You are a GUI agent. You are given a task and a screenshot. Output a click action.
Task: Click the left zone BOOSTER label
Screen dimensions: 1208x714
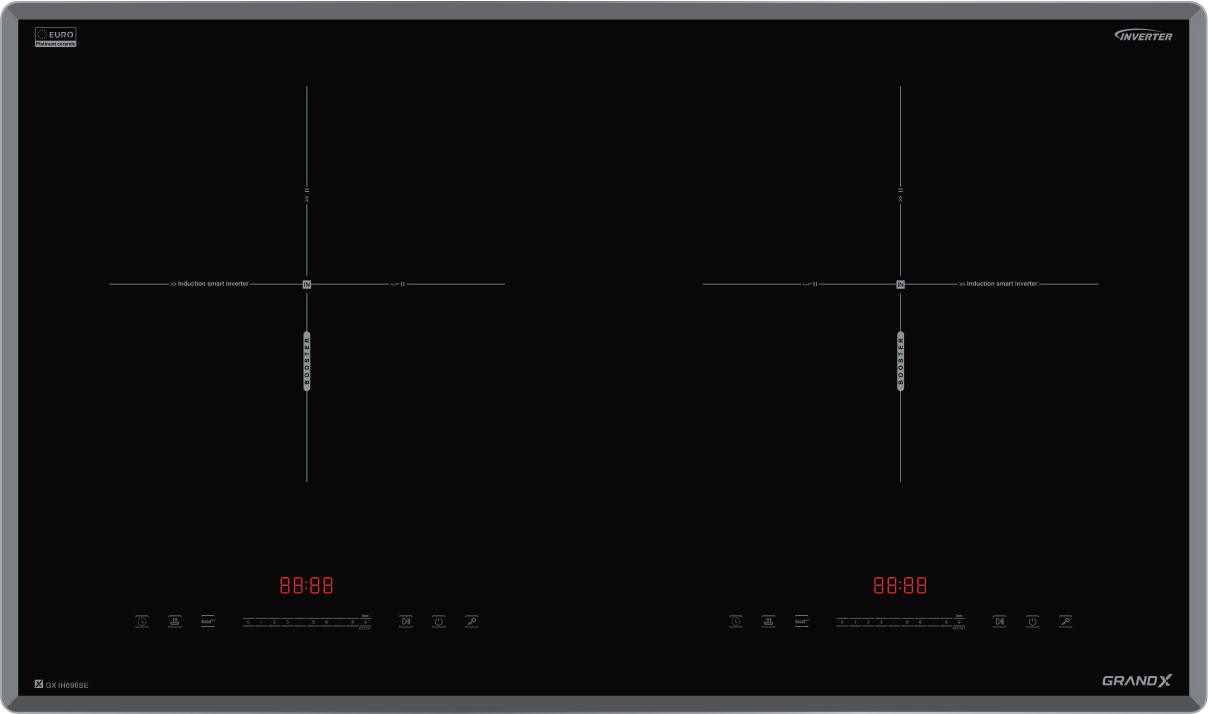click(307, 360)
